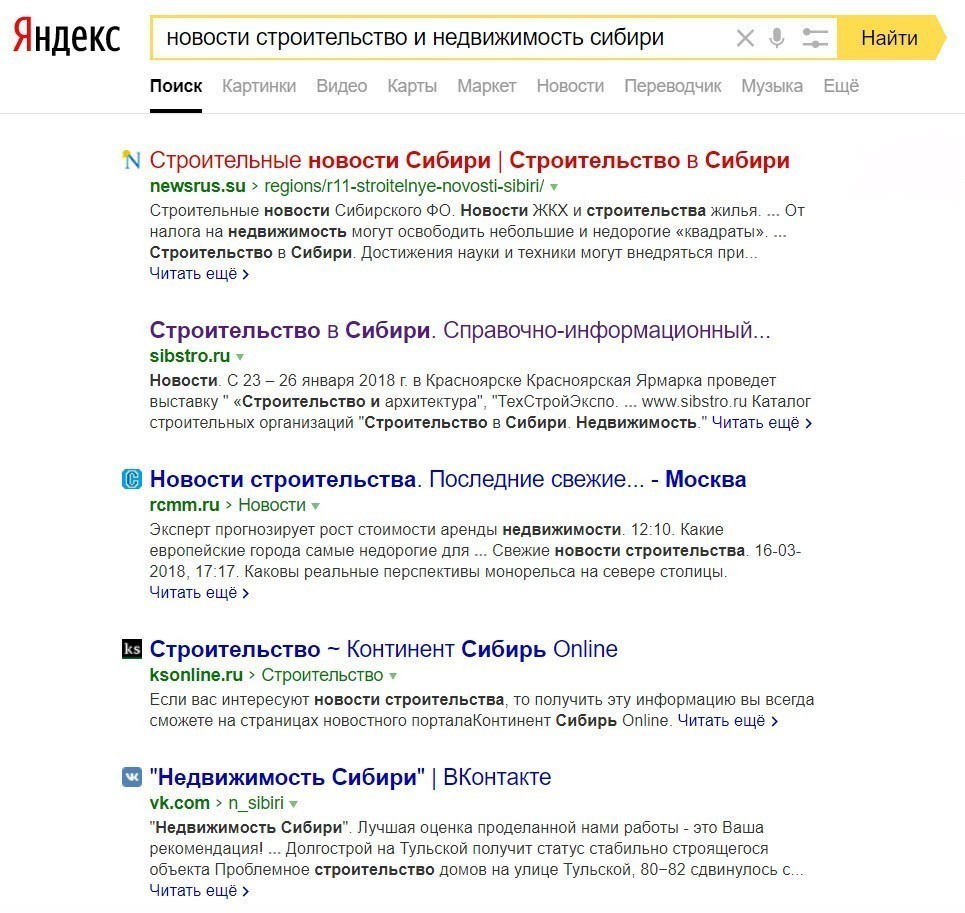The image size is (965, 913).
Task: Click the newsrus.su domain link
Action: click(198, 186)
